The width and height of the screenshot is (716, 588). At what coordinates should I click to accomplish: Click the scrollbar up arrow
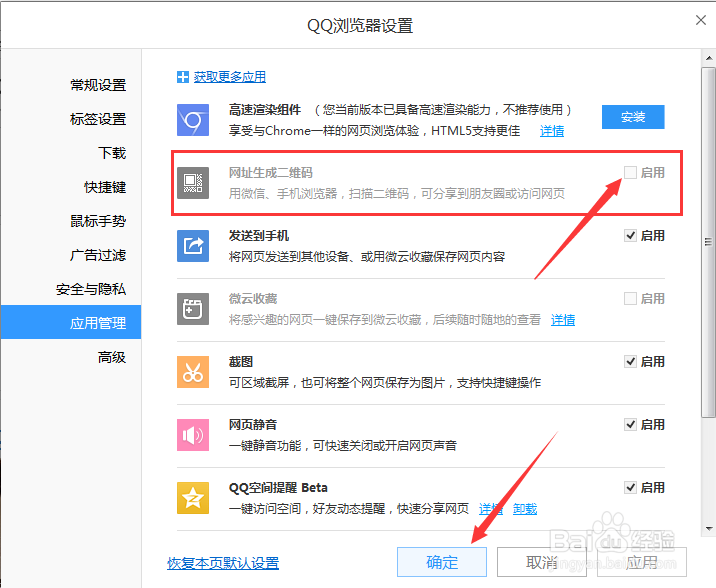click(709, 58)
